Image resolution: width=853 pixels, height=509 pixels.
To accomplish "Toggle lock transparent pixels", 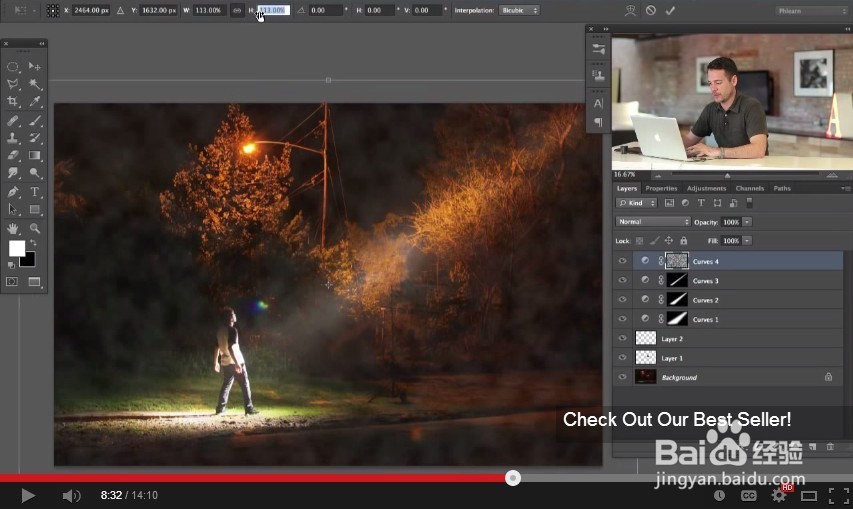I will click(640, 241).
